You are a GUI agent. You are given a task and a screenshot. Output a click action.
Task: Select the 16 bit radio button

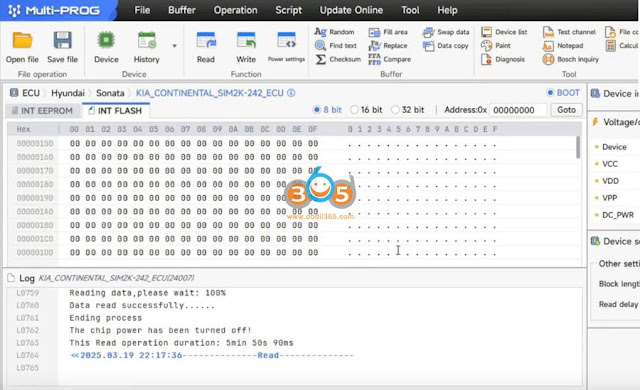pyautogui.click(x=354, y=110)
